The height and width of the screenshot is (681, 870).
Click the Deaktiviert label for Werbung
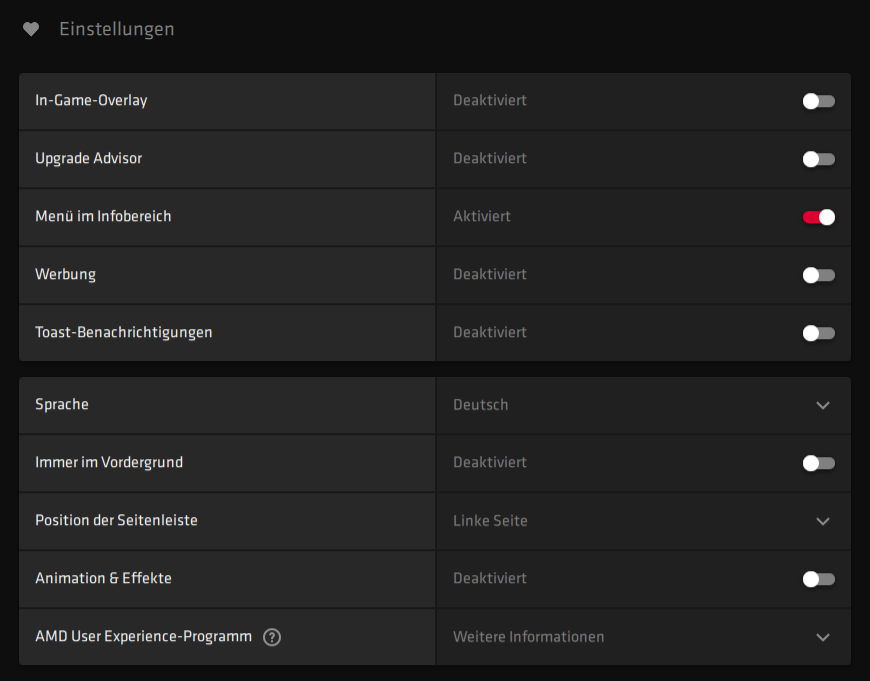coord(489,274)
